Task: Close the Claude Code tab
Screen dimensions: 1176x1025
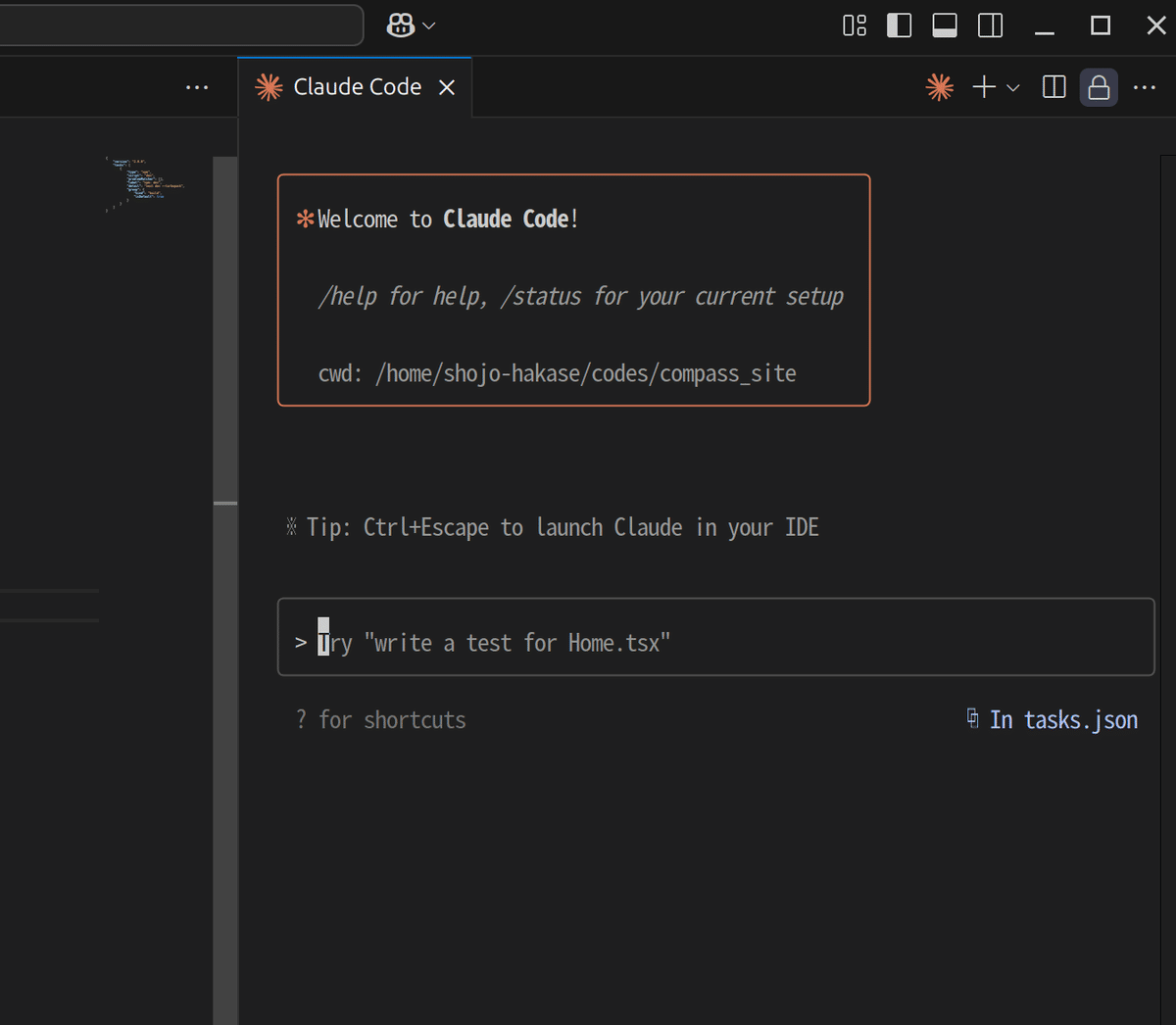Action: click(447, 87)
